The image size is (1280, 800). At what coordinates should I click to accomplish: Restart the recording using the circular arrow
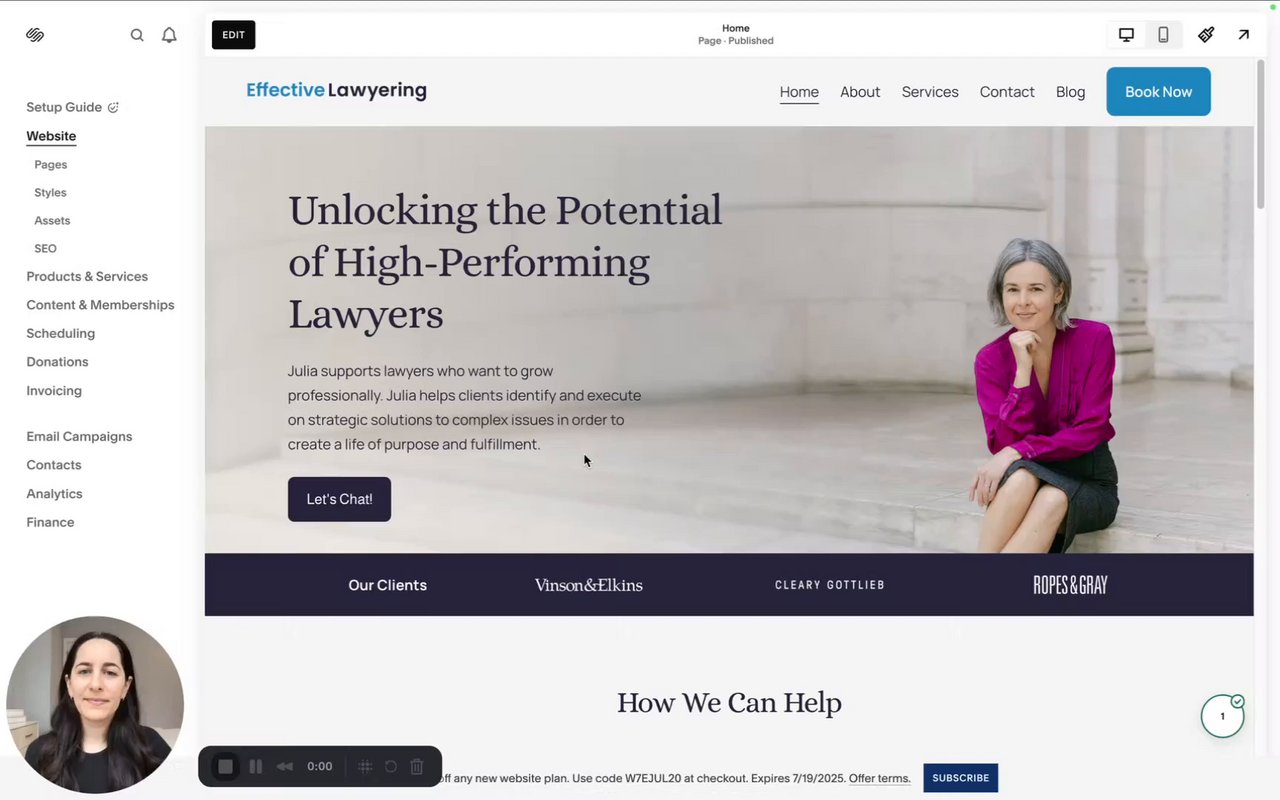391,767
